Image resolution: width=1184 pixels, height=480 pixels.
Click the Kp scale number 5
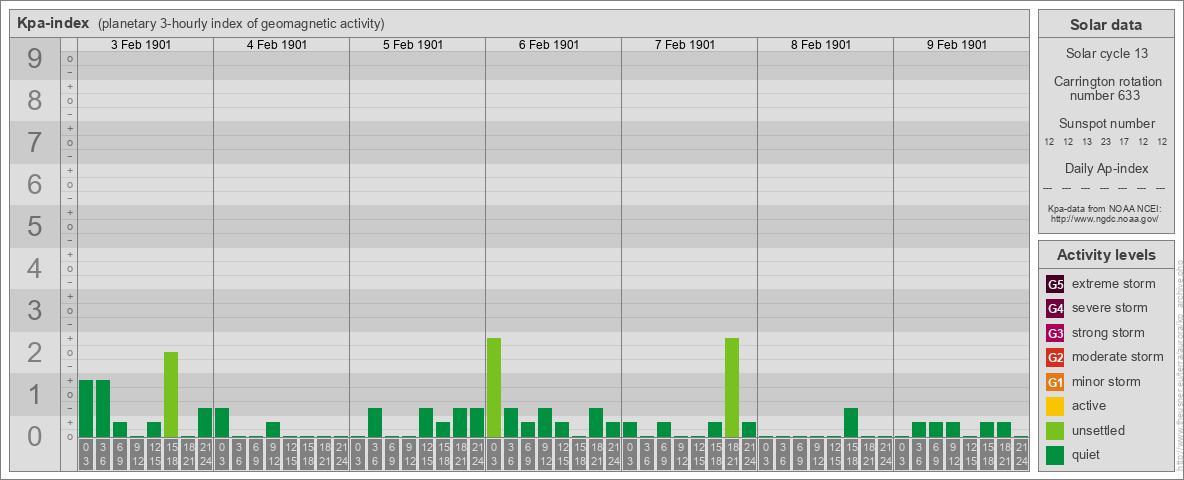click(x=34, y=226)
